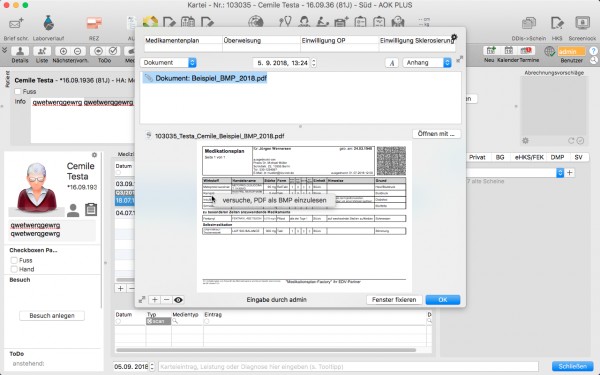
Task: Open the Dokument type dropdown
Action: click(168, 62)
